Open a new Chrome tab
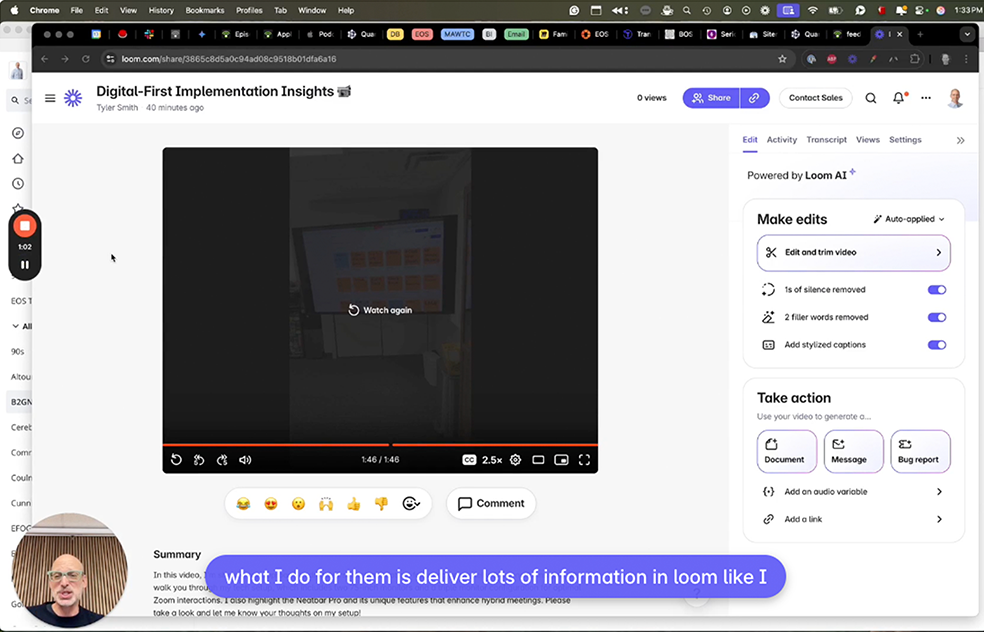The width and height of the screenshot is (984, 632). click(920, 35)
